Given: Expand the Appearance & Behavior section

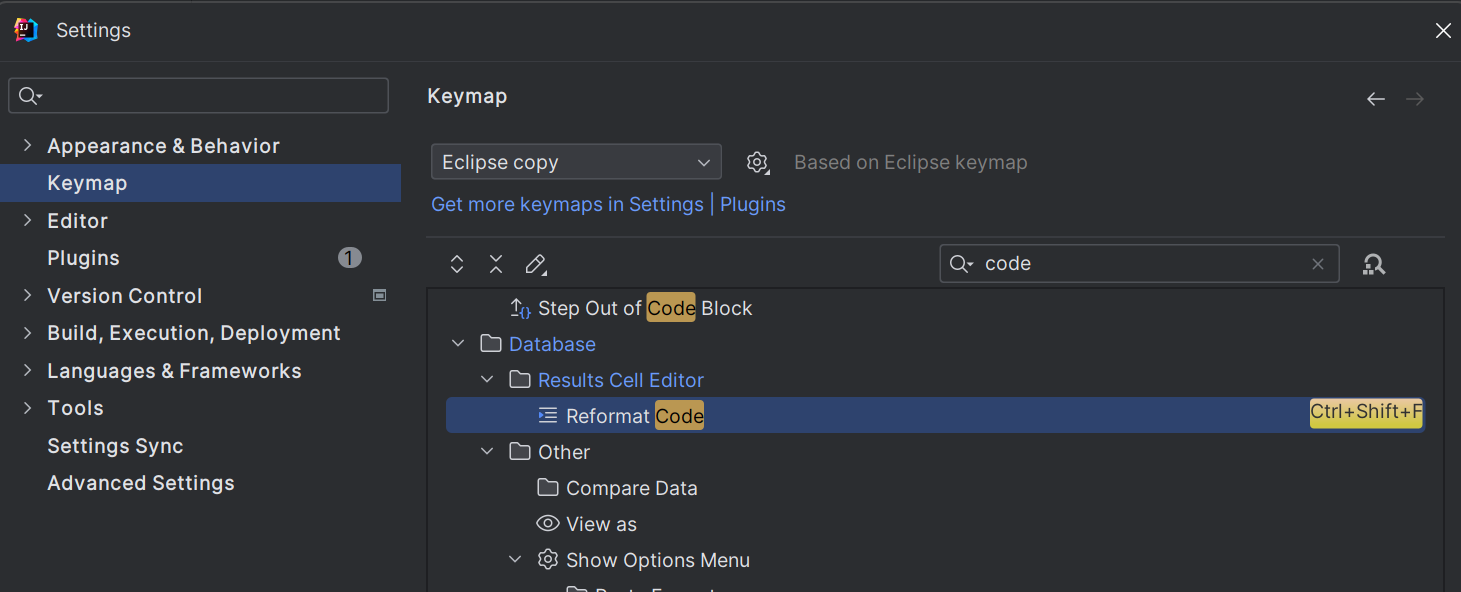Looking at the screenshot, I should pyautogui.click(x=27, y=146).
